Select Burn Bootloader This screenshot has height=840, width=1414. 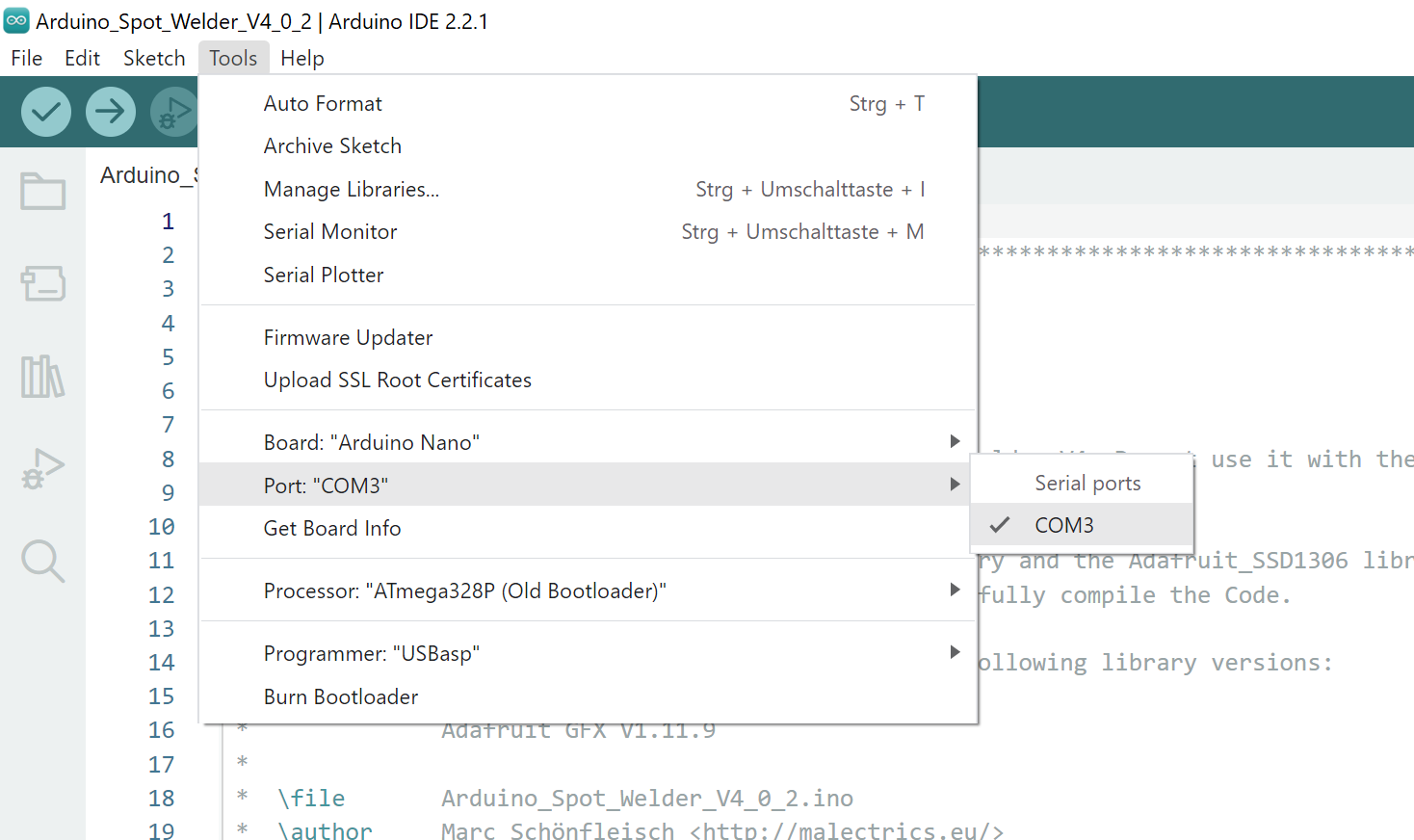[x=588, y=696]
